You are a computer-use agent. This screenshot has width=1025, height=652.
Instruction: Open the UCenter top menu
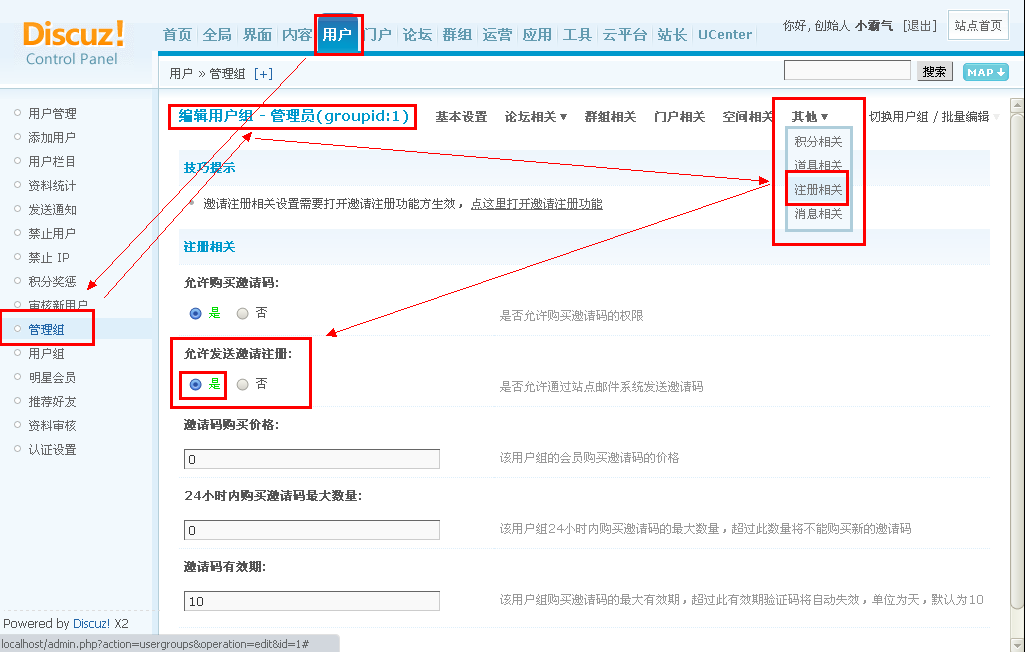(x=725, y=35)
